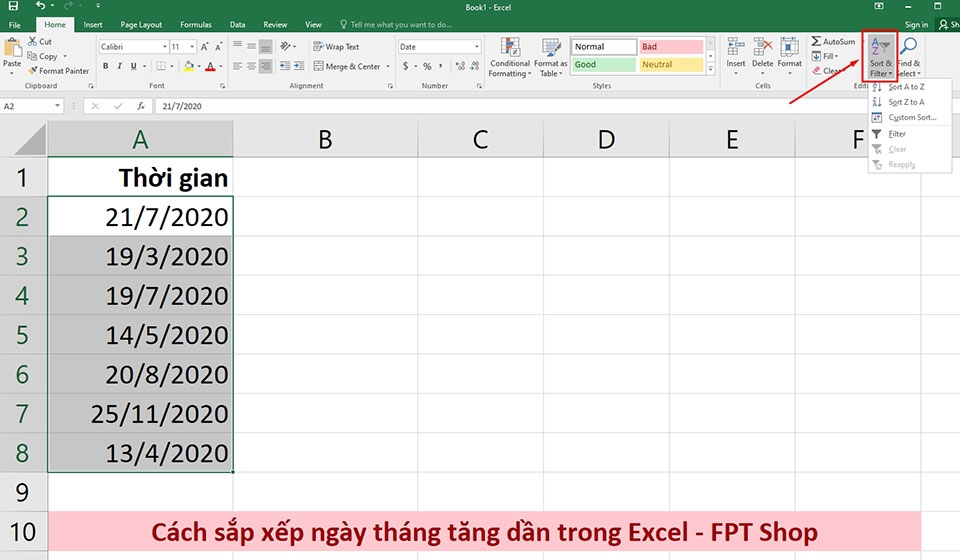The image size is (960, 560).
Task: Choose Custom Sort menu entry
Action: (x=909, y=118)
